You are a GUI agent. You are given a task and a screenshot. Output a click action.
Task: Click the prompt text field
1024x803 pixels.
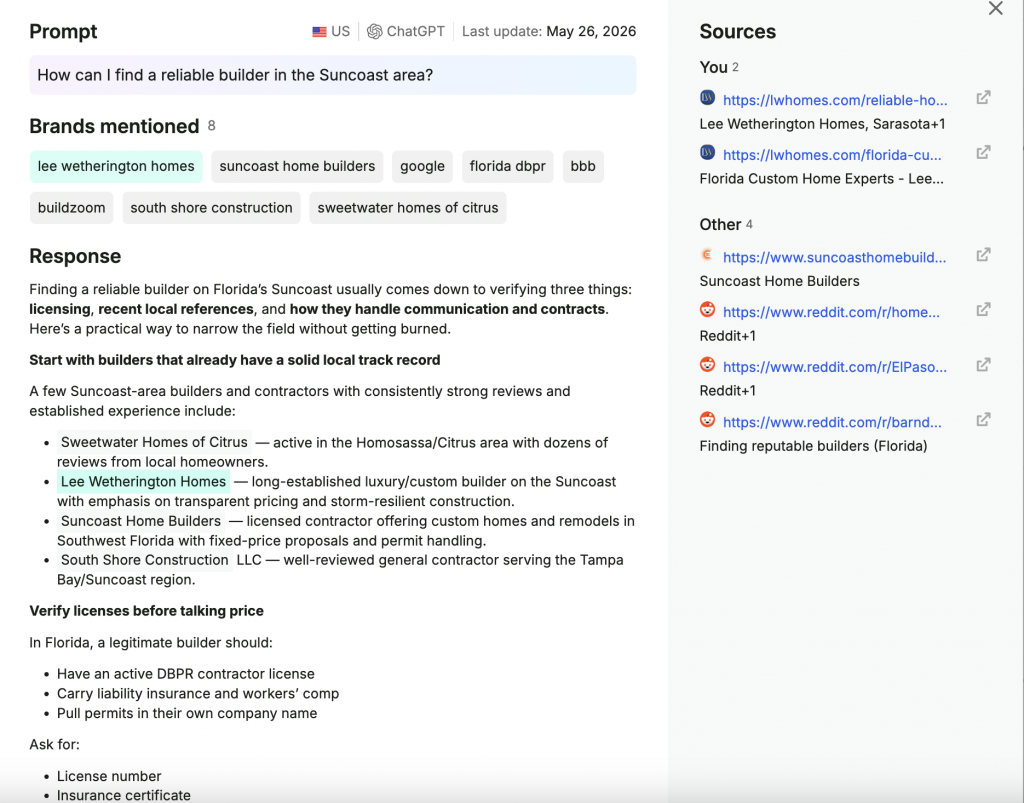pyautogui.click(x=332, y=75)
